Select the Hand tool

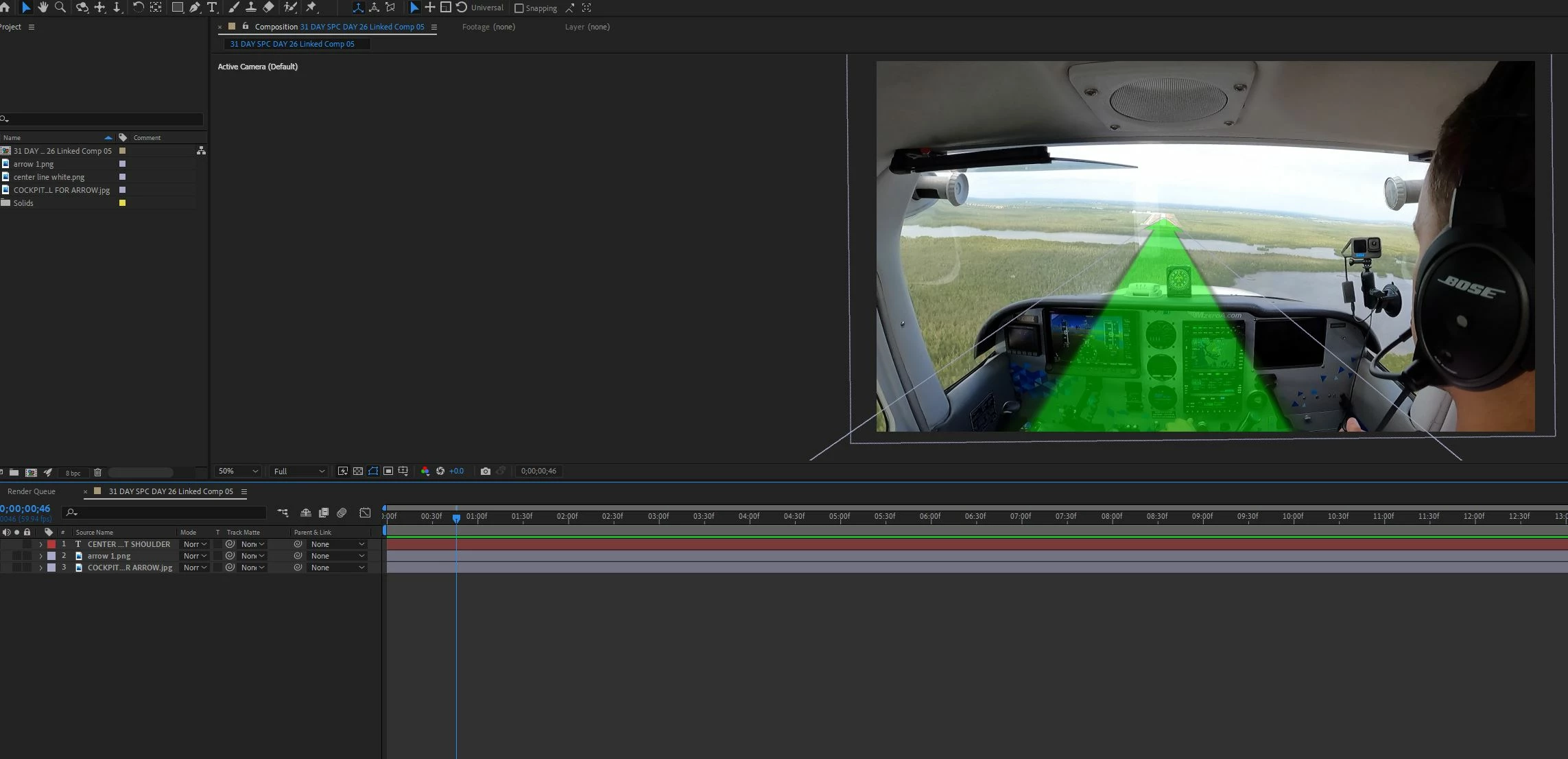(43, 8)
